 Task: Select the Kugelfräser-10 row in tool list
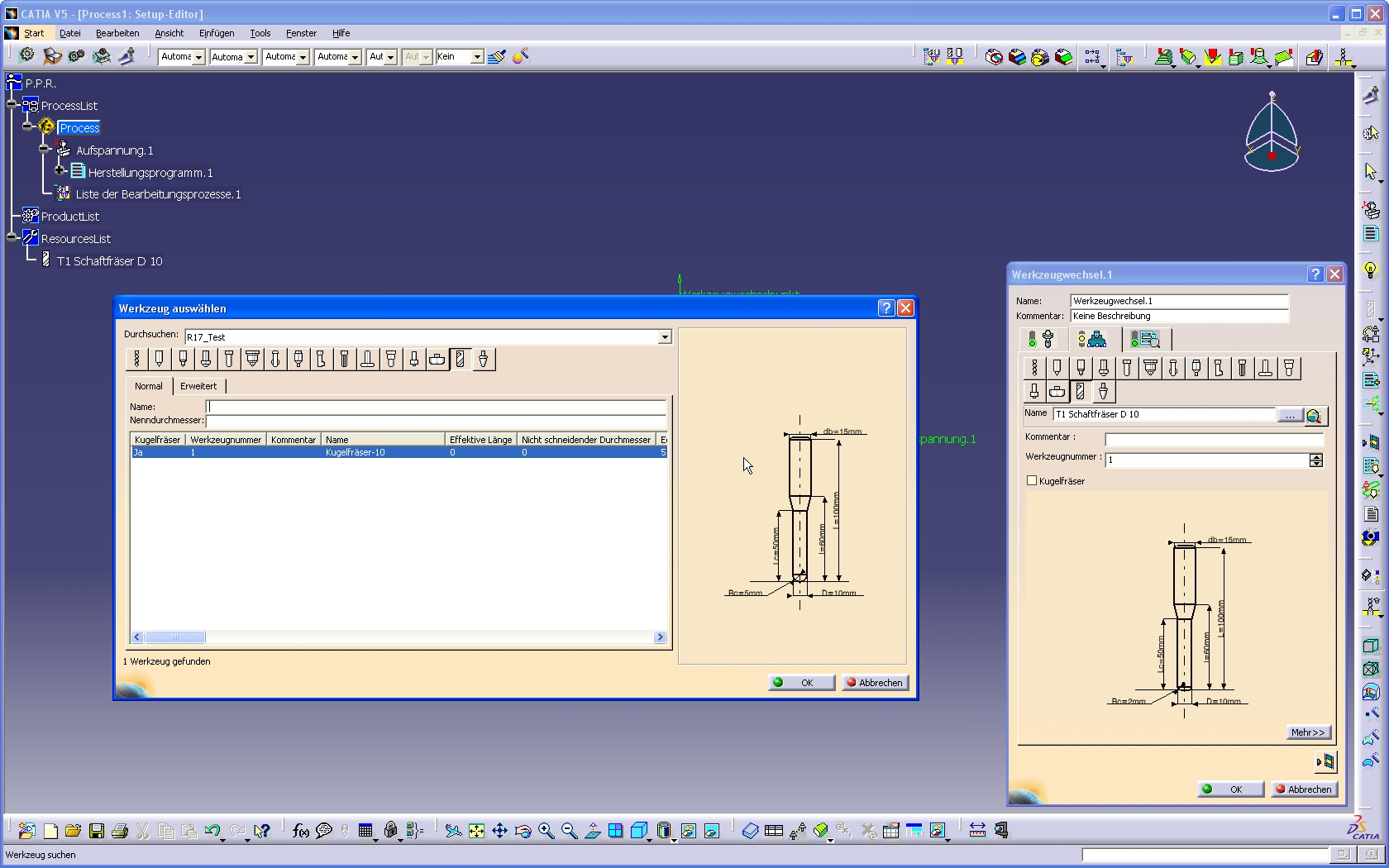(399, 452)
